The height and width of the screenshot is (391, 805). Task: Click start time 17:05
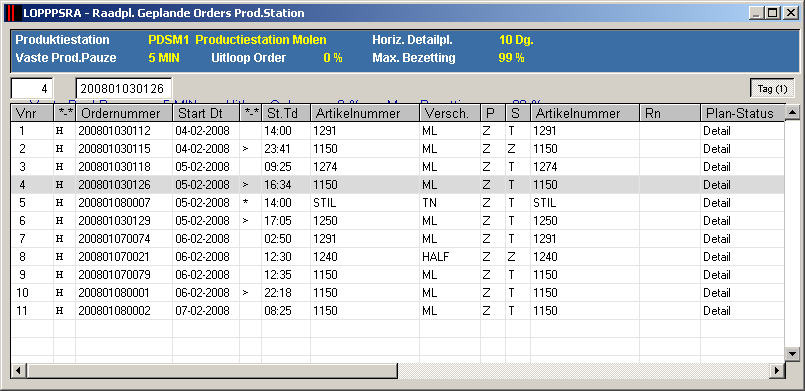[x=278, y=221]
